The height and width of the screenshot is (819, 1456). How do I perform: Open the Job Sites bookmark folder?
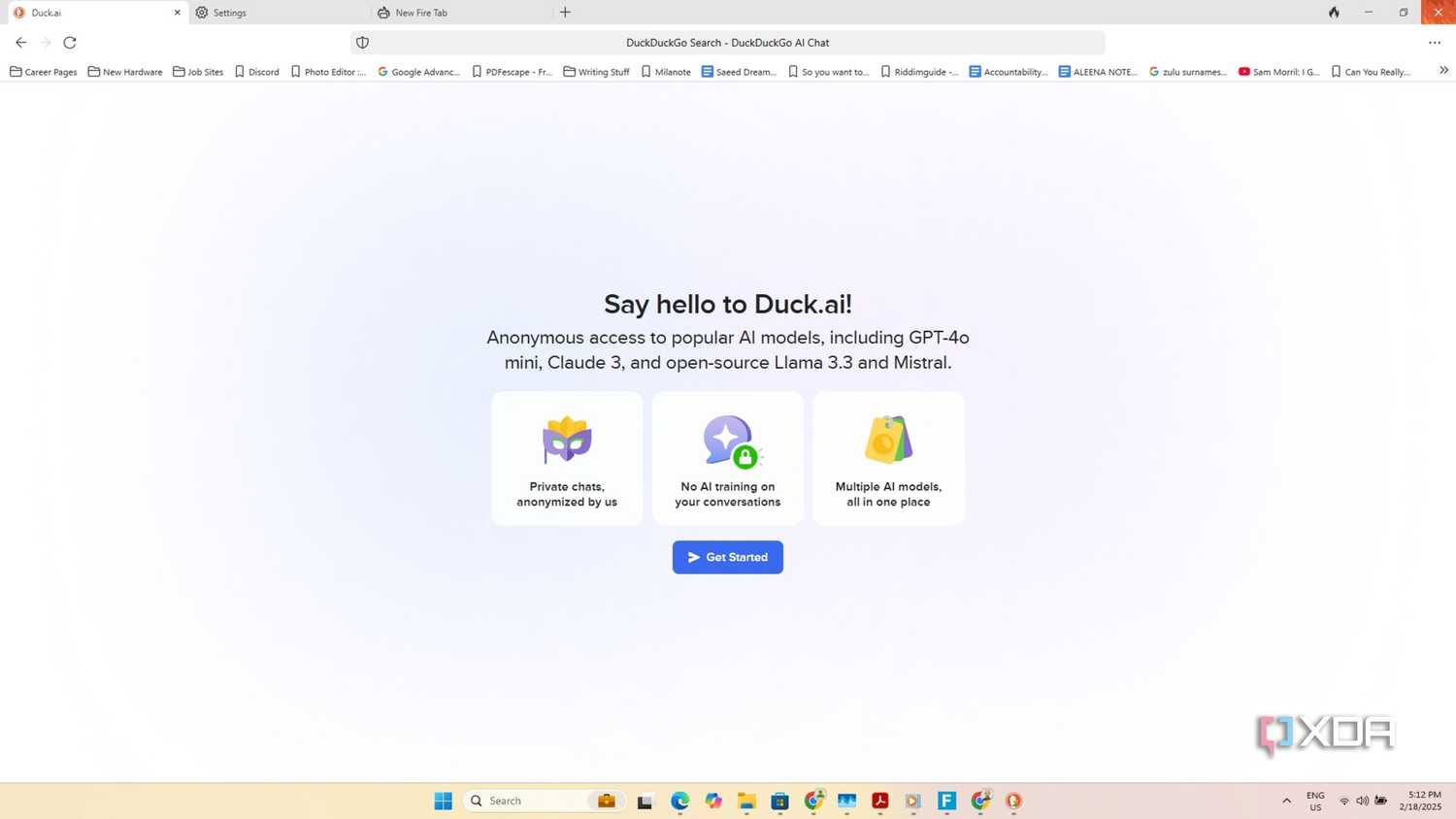click(198, 72)
